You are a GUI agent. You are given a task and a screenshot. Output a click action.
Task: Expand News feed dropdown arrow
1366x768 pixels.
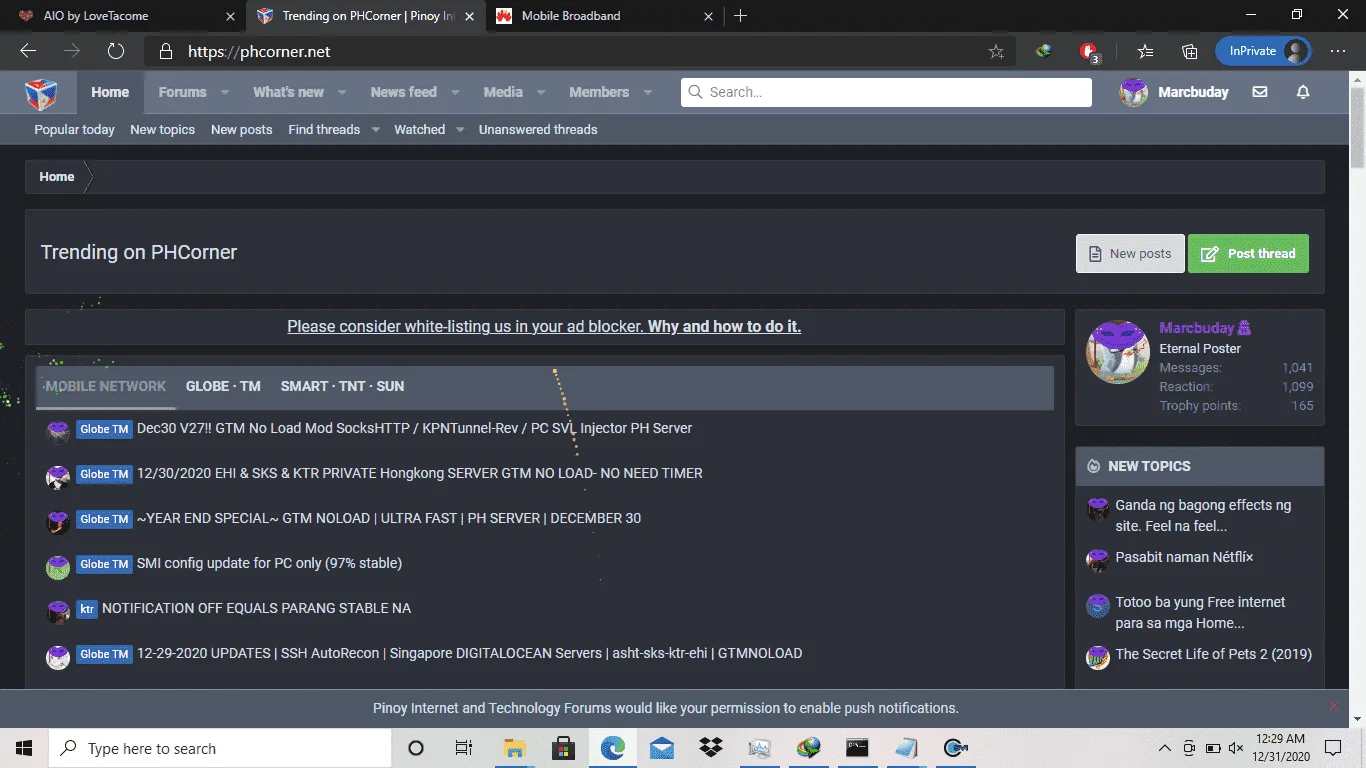point(455,92)
